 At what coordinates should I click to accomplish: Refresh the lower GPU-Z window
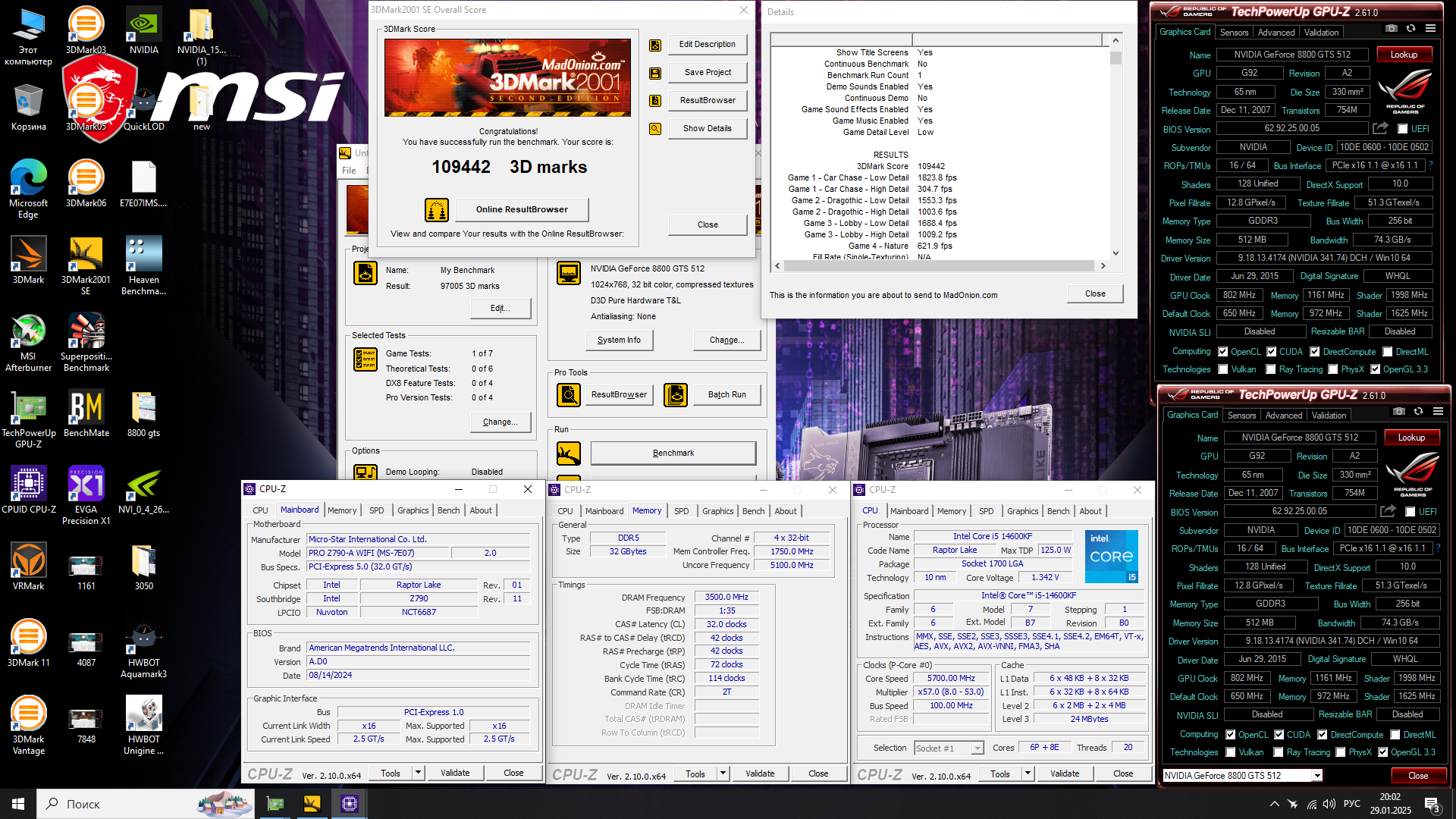tap(1418, 412)
